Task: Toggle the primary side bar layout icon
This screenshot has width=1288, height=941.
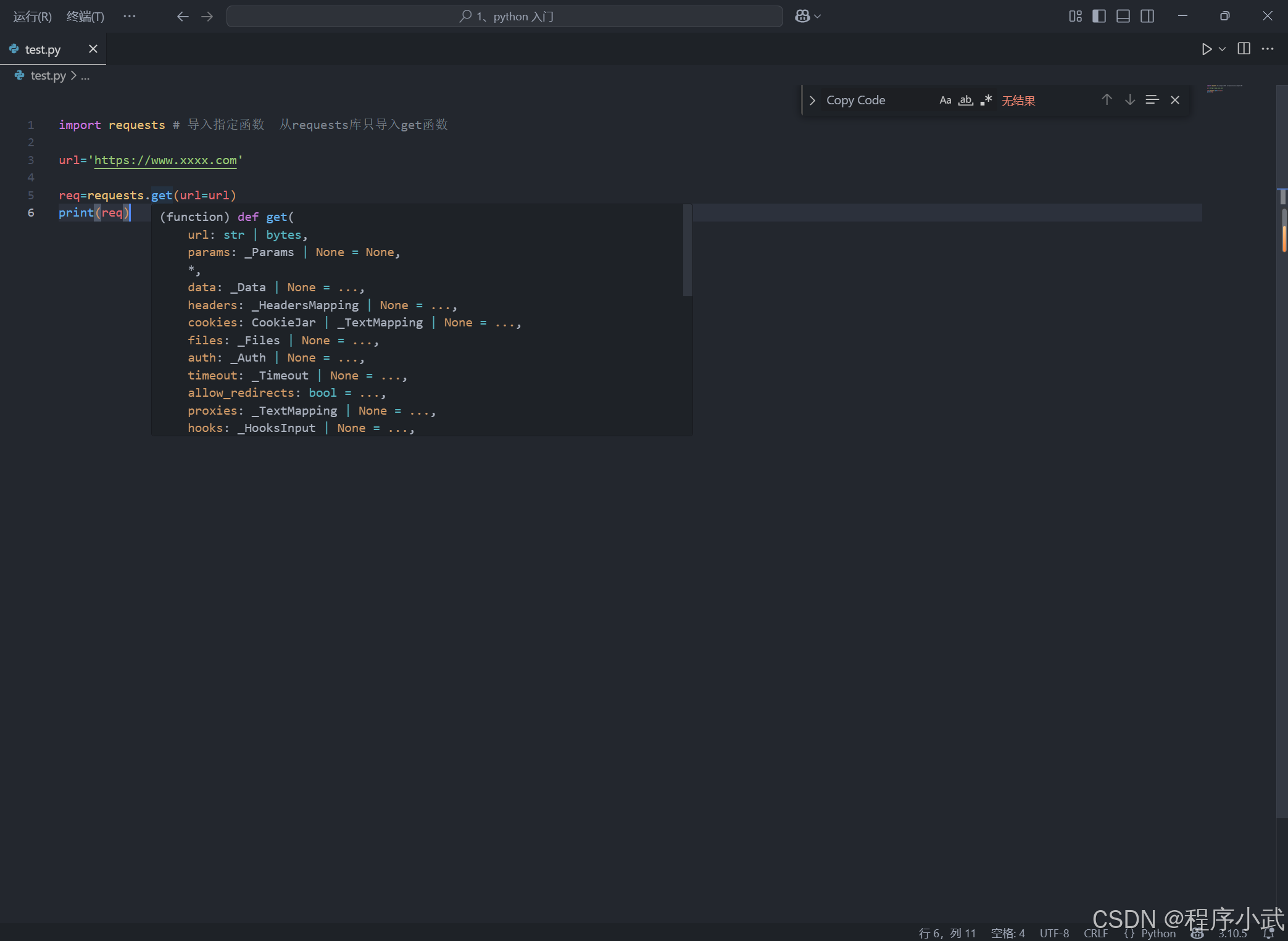Action: [x=1099, y=16]
